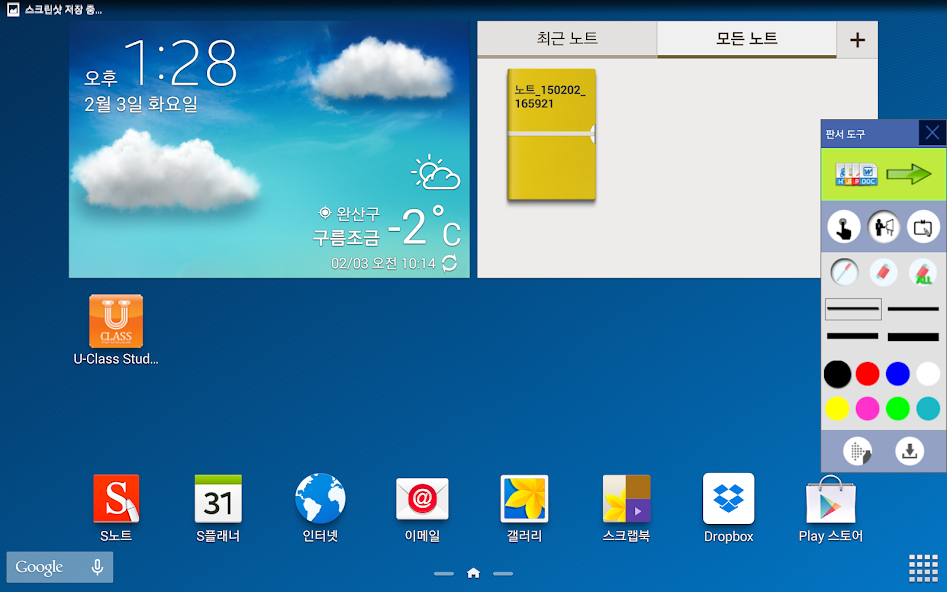Click the screen rotate capture icon
The width and height of the screenshot is (947, 592).
point(923,227)
